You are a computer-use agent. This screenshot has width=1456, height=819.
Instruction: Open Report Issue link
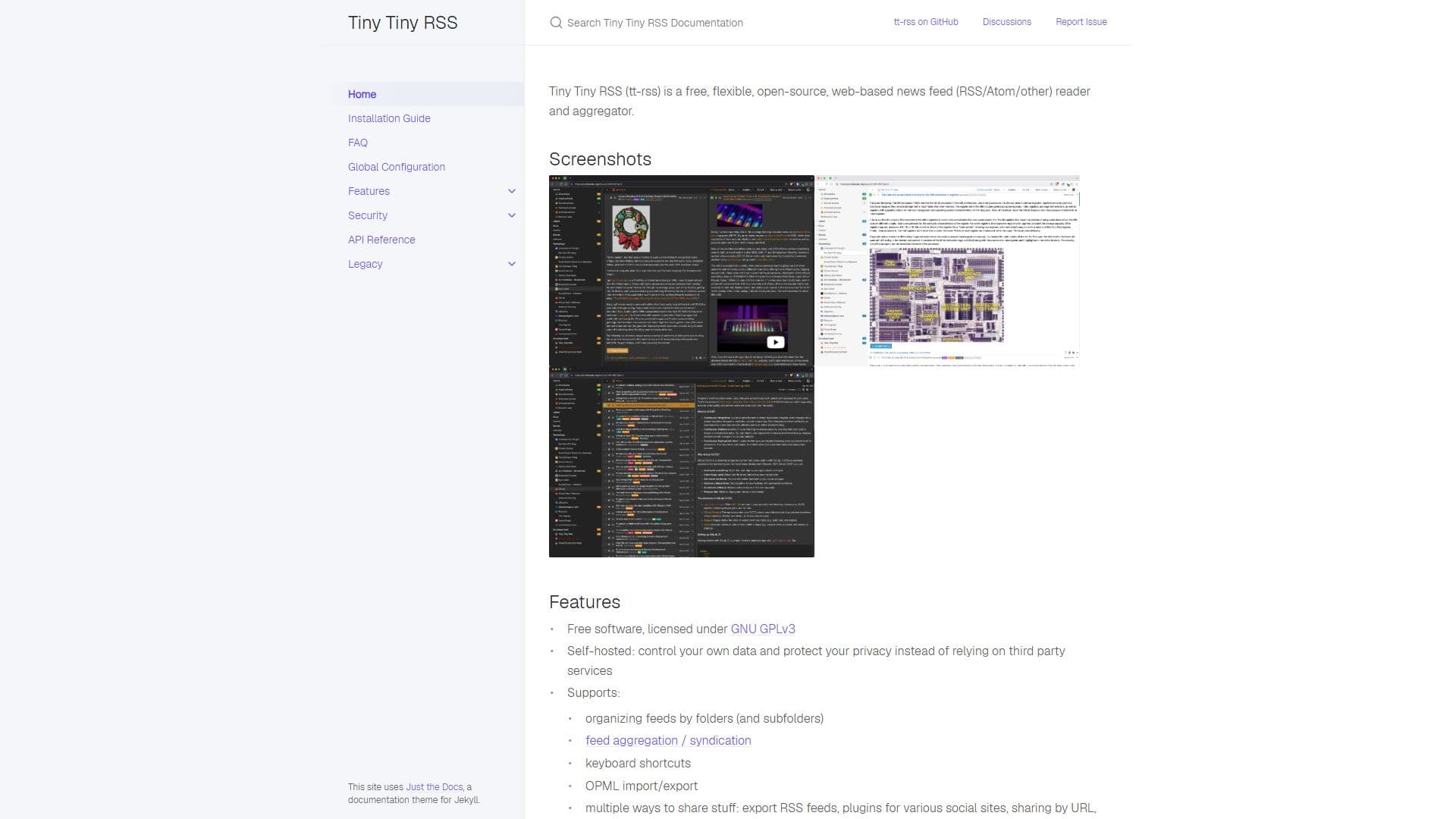coord(1081,22)
